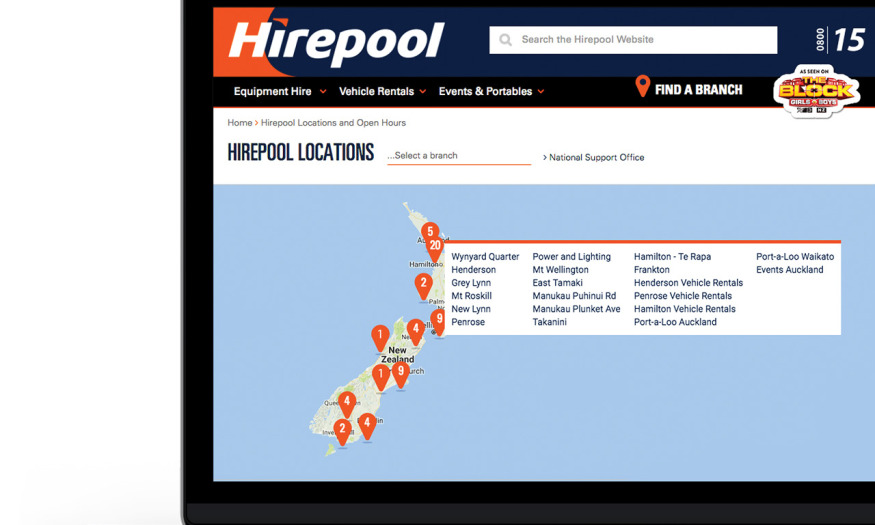Open the Select a branch dropdown

[459, 156]
